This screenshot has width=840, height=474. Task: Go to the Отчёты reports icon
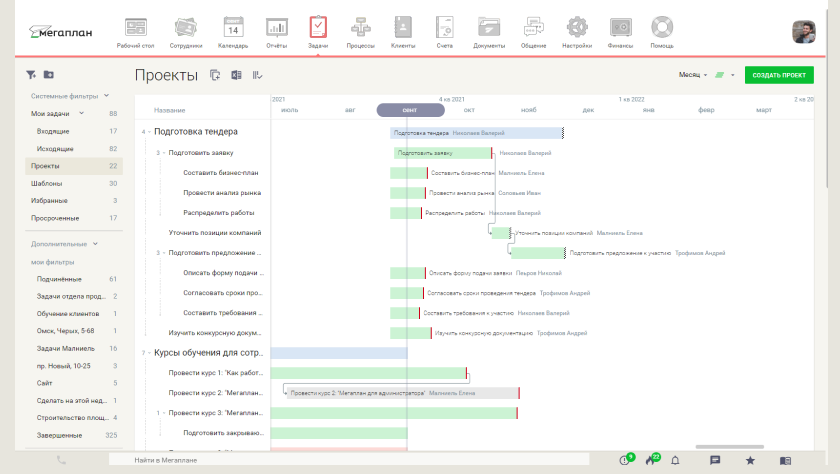coord(277,31)
